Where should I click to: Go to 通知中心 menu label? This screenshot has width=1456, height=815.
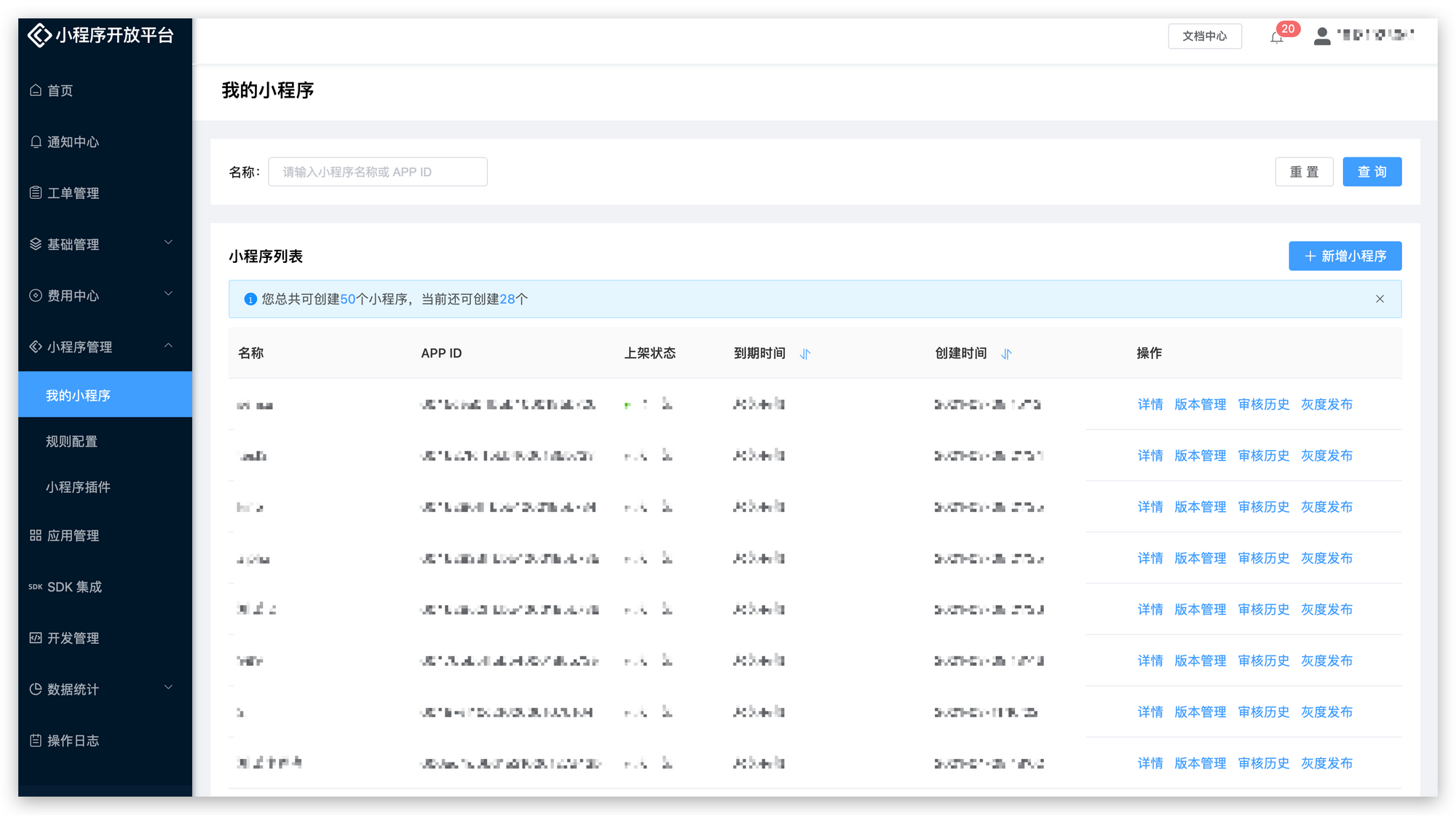[x=73, y=142]
